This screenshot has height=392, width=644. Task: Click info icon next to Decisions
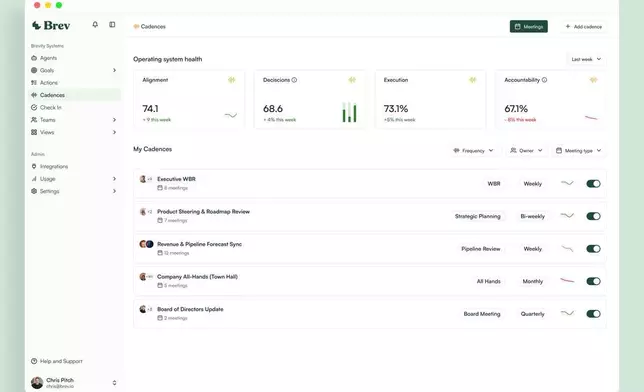click(294, 80)
